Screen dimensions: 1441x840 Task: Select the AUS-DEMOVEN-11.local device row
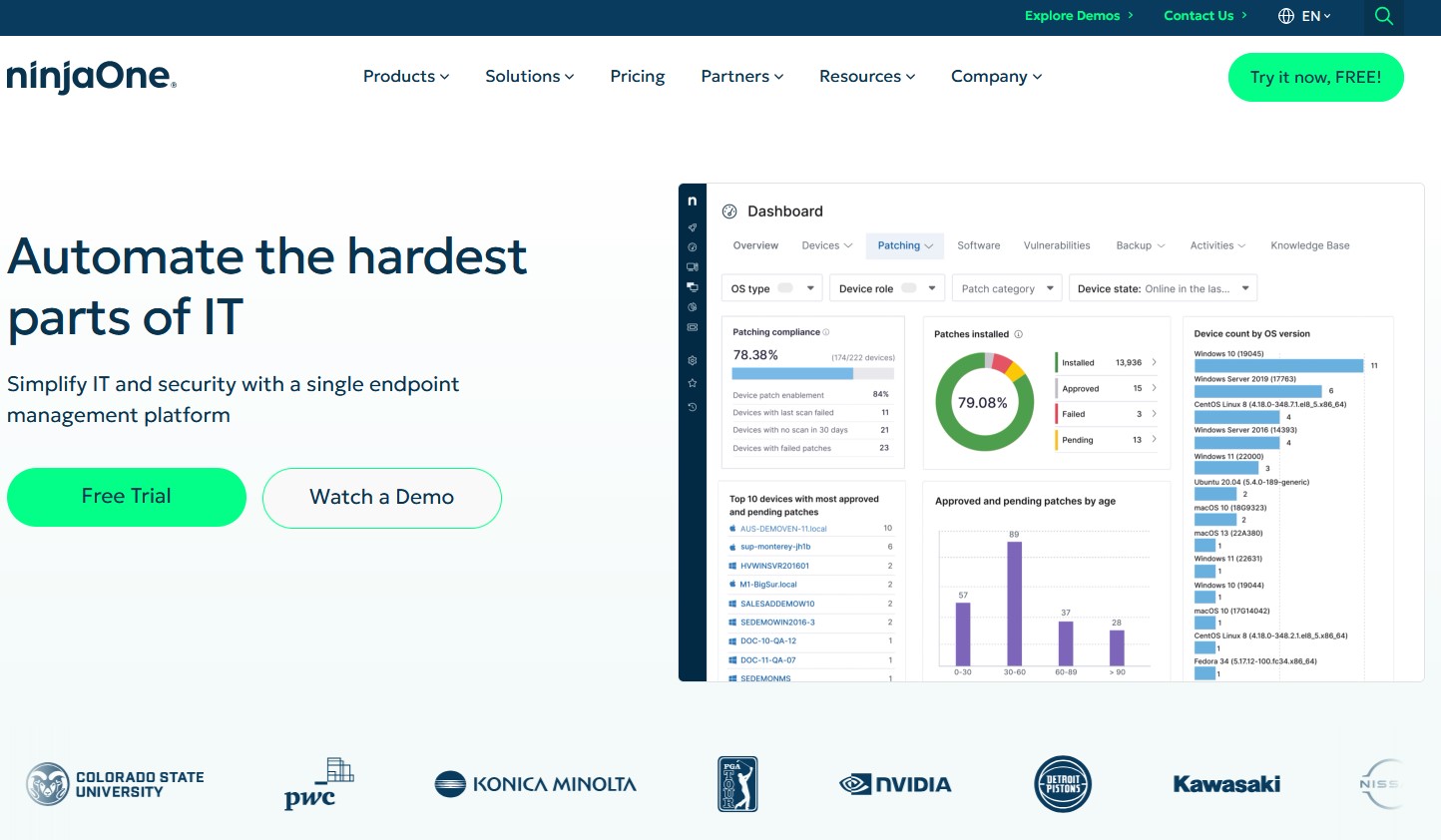pyautogui.click(x=811, y=529)
